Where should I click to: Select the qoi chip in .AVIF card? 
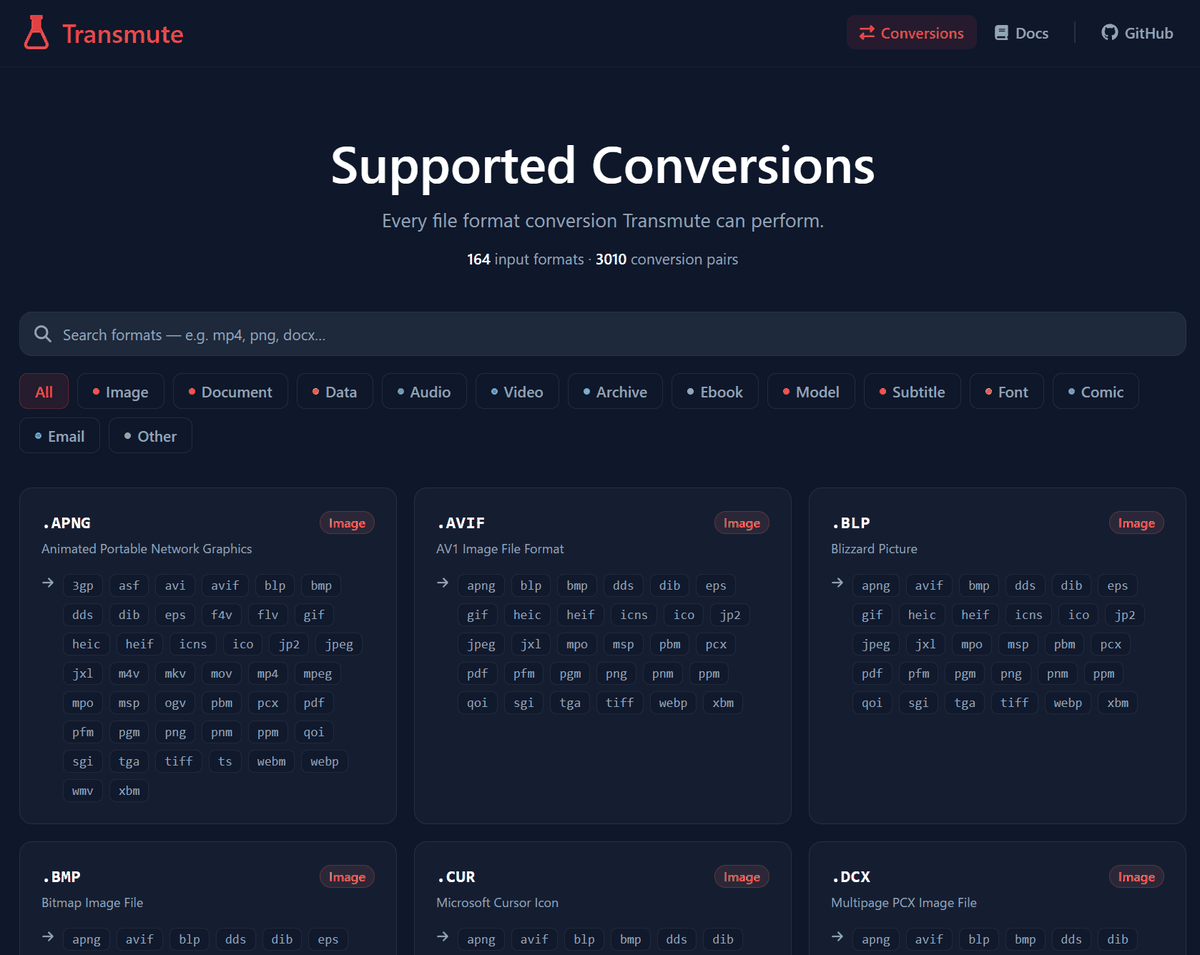coord(477,703)
